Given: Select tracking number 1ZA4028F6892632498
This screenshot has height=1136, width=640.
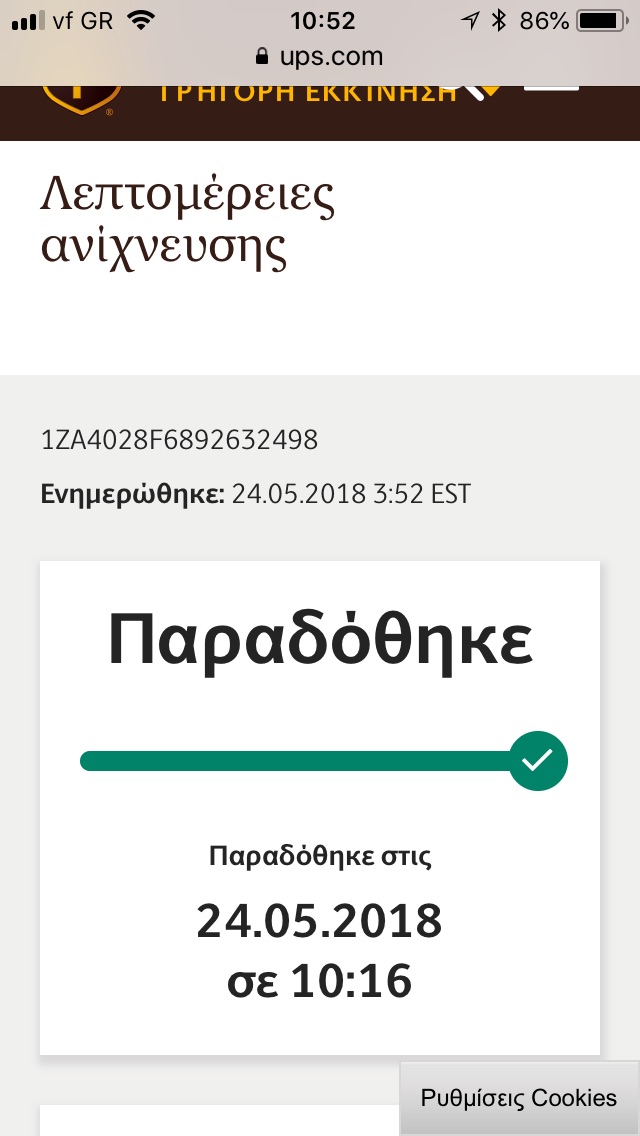Looking at the screenshot, I should [x=179, y=439].
